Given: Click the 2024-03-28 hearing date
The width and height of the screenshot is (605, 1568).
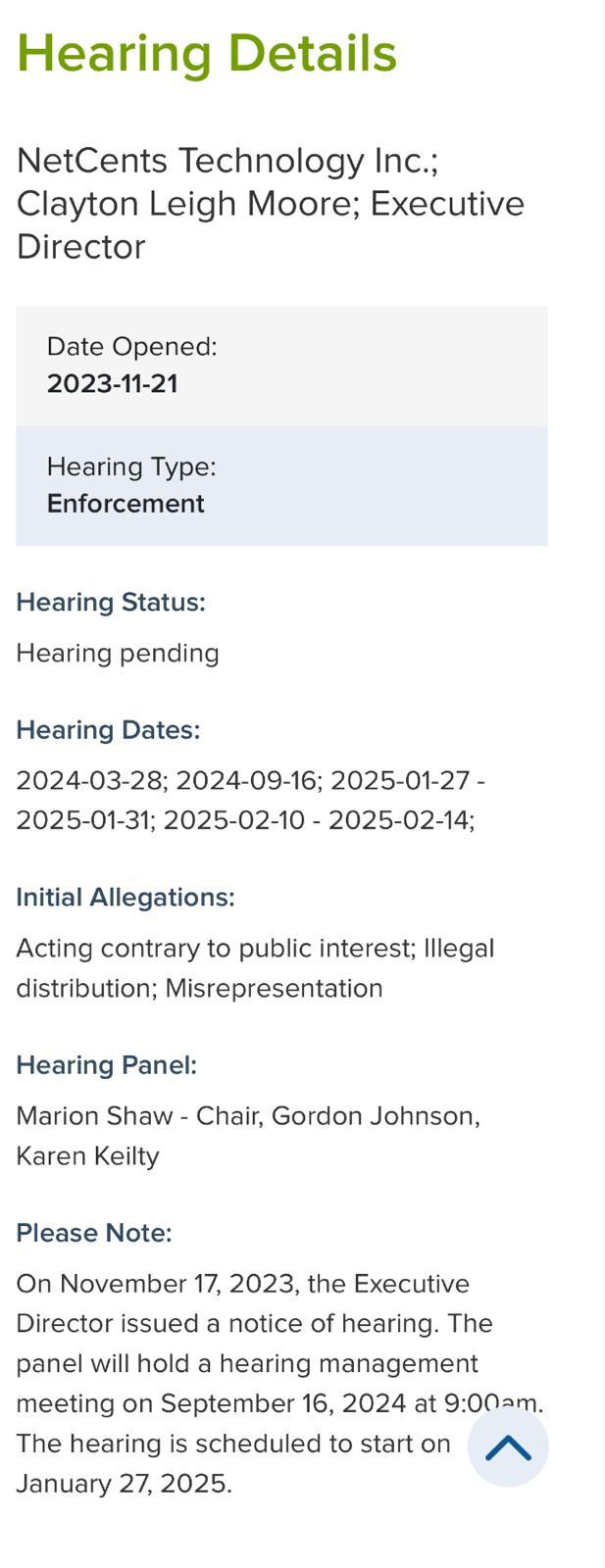Looking at the screenshot, I should click(91, 780).
